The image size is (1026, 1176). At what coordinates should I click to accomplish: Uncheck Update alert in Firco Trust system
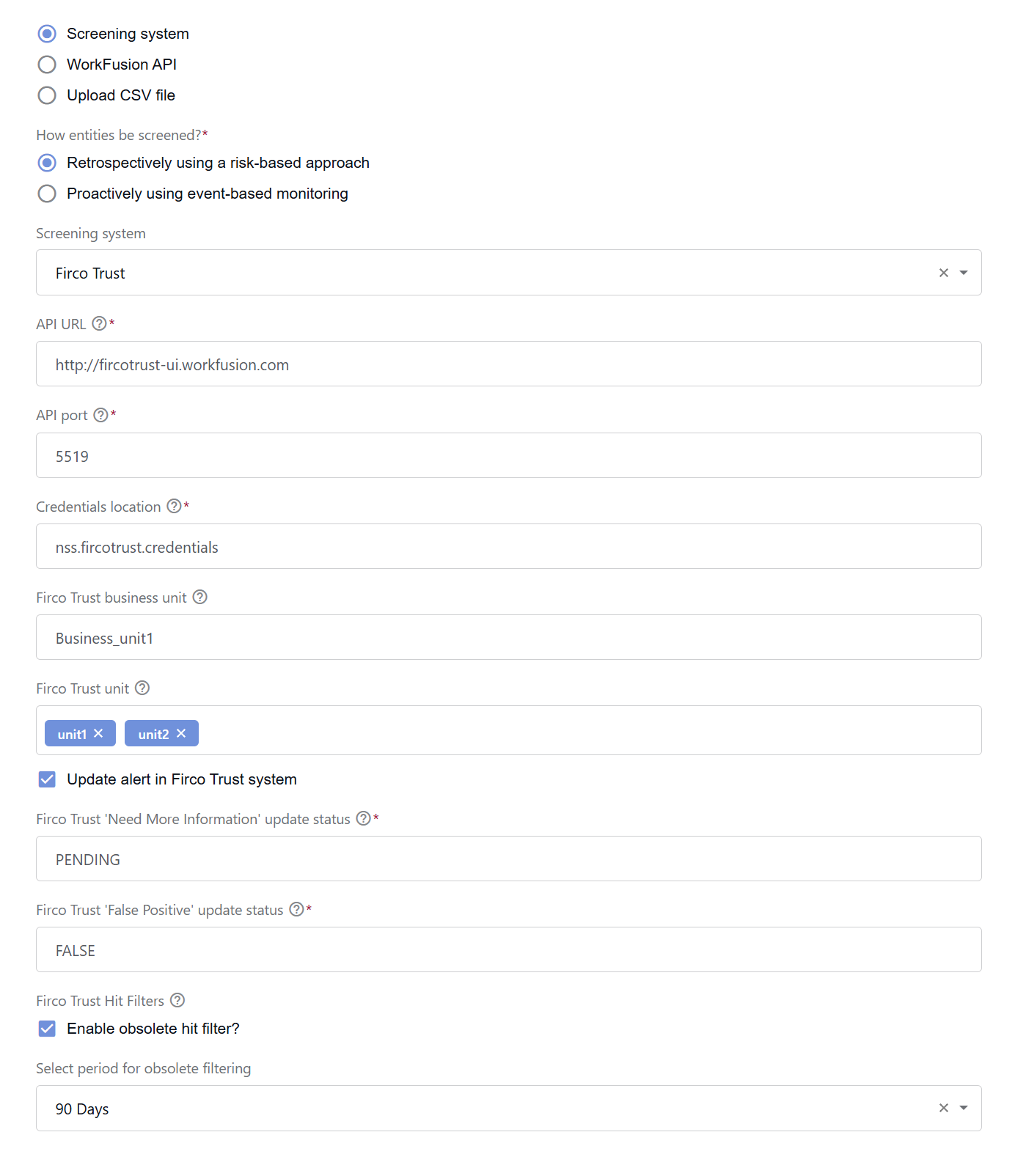(47, 779)
